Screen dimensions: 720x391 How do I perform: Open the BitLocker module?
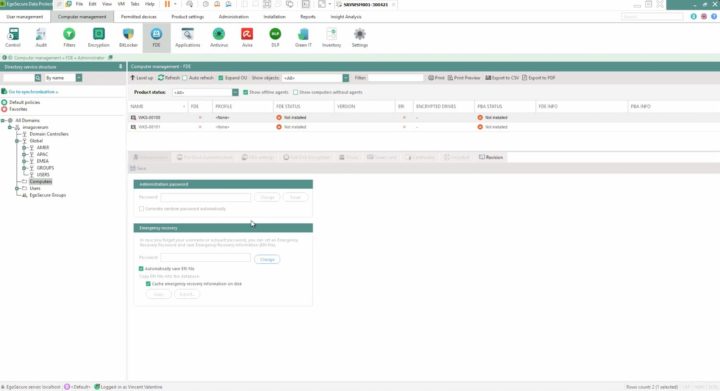point(128,38)
